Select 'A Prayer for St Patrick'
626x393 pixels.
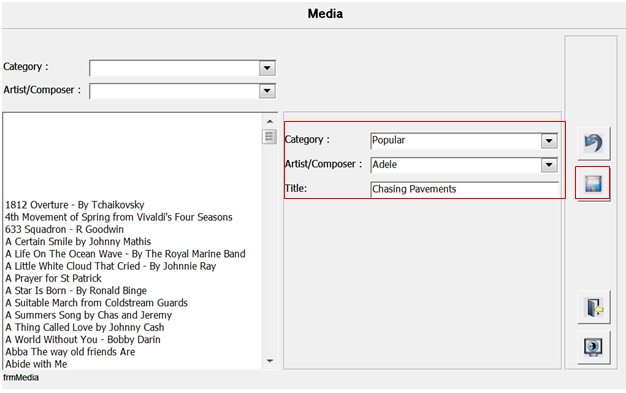53,278
